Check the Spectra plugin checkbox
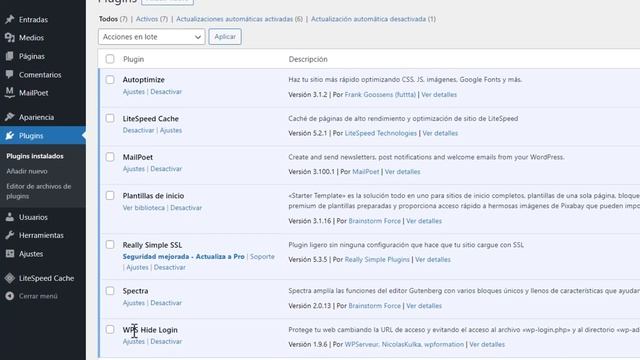640x360 pixels. [x=110, y=291]
